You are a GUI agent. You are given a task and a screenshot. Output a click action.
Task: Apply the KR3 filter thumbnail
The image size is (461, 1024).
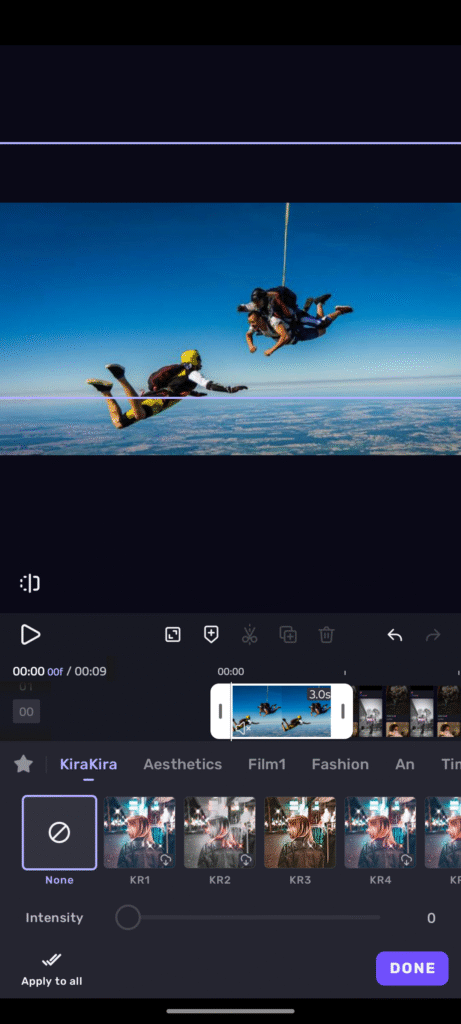[300, 832]
